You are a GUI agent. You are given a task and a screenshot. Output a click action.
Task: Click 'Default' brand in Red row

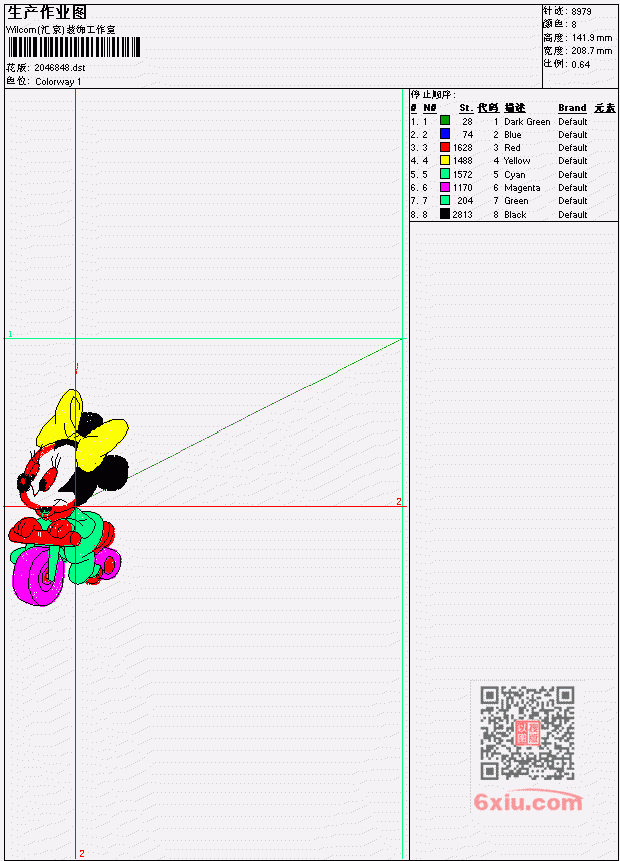tap(573, 148)
